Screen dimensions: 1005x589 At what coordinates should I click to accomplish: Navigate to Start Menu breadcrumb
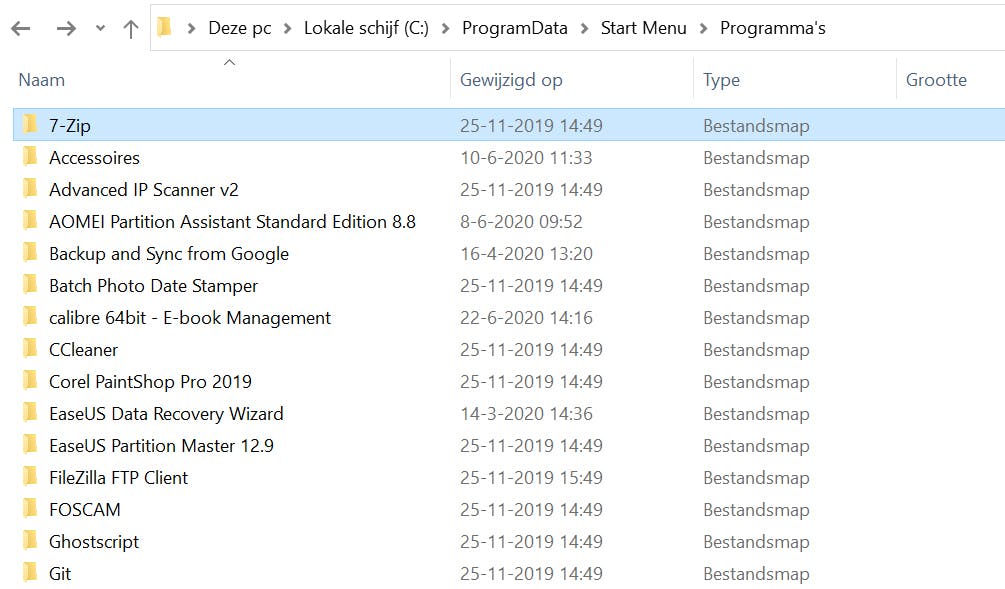[x=644, y=28]
